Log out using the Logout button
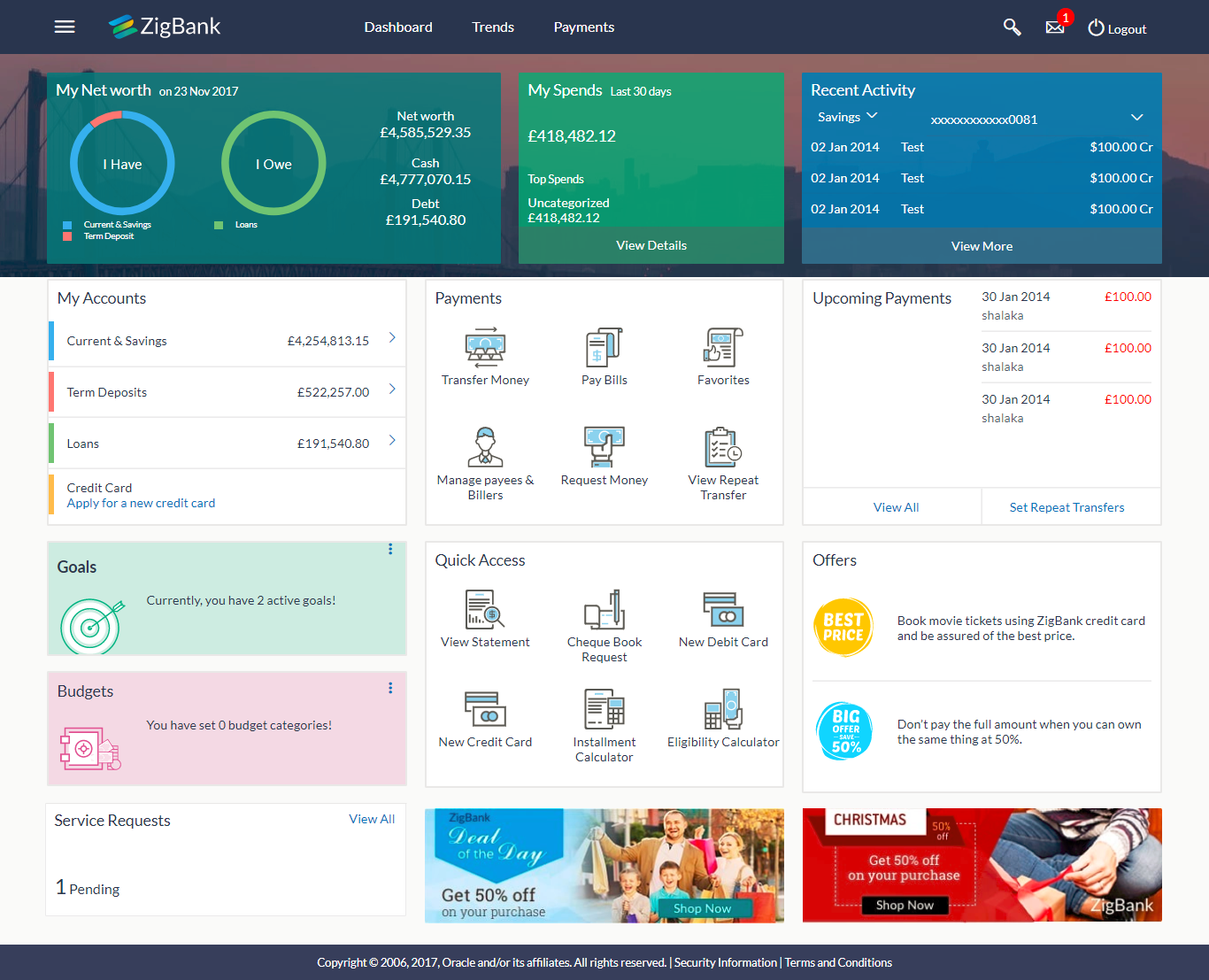 1117,28
